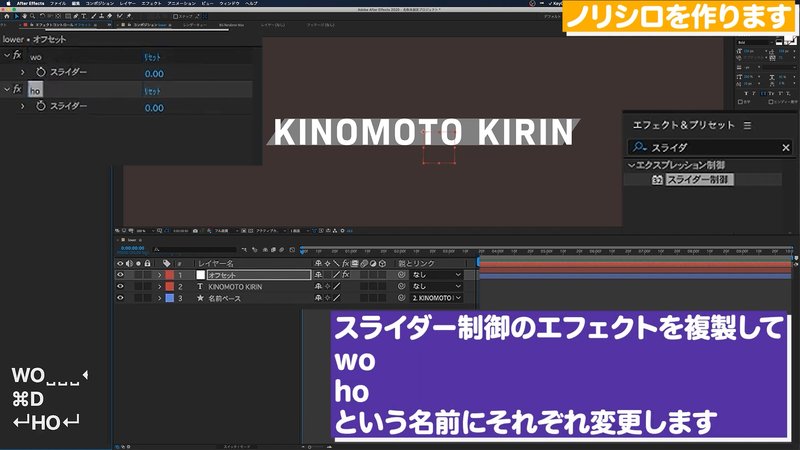Clear the Effects & Presets search field
The width and height of the screenshot is (800, 450).
click(786, 147)
